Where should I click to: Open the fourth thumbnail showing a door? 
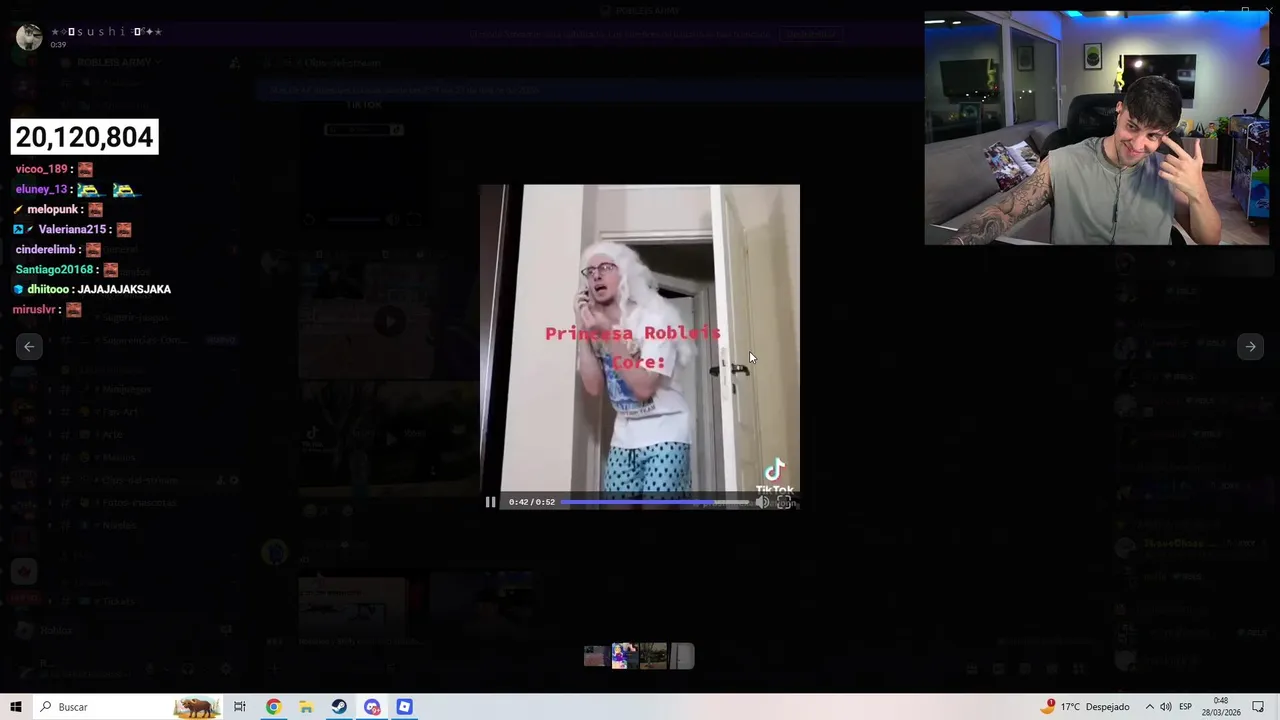coord(682,656)
